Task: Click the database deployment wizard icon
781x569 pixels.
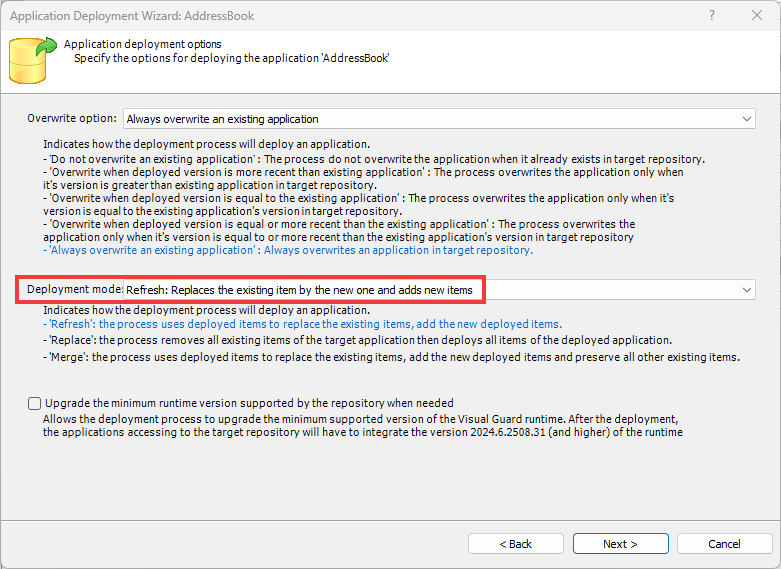Action: (x=33, y=60)
